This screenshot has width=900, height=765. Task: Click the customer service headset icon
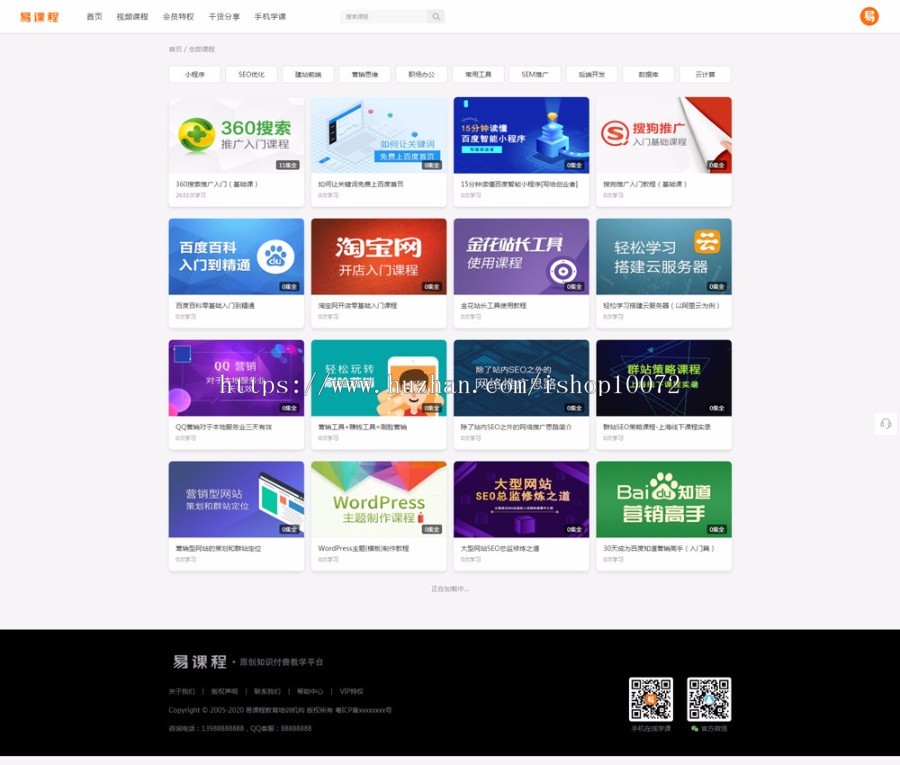point(885,424)
